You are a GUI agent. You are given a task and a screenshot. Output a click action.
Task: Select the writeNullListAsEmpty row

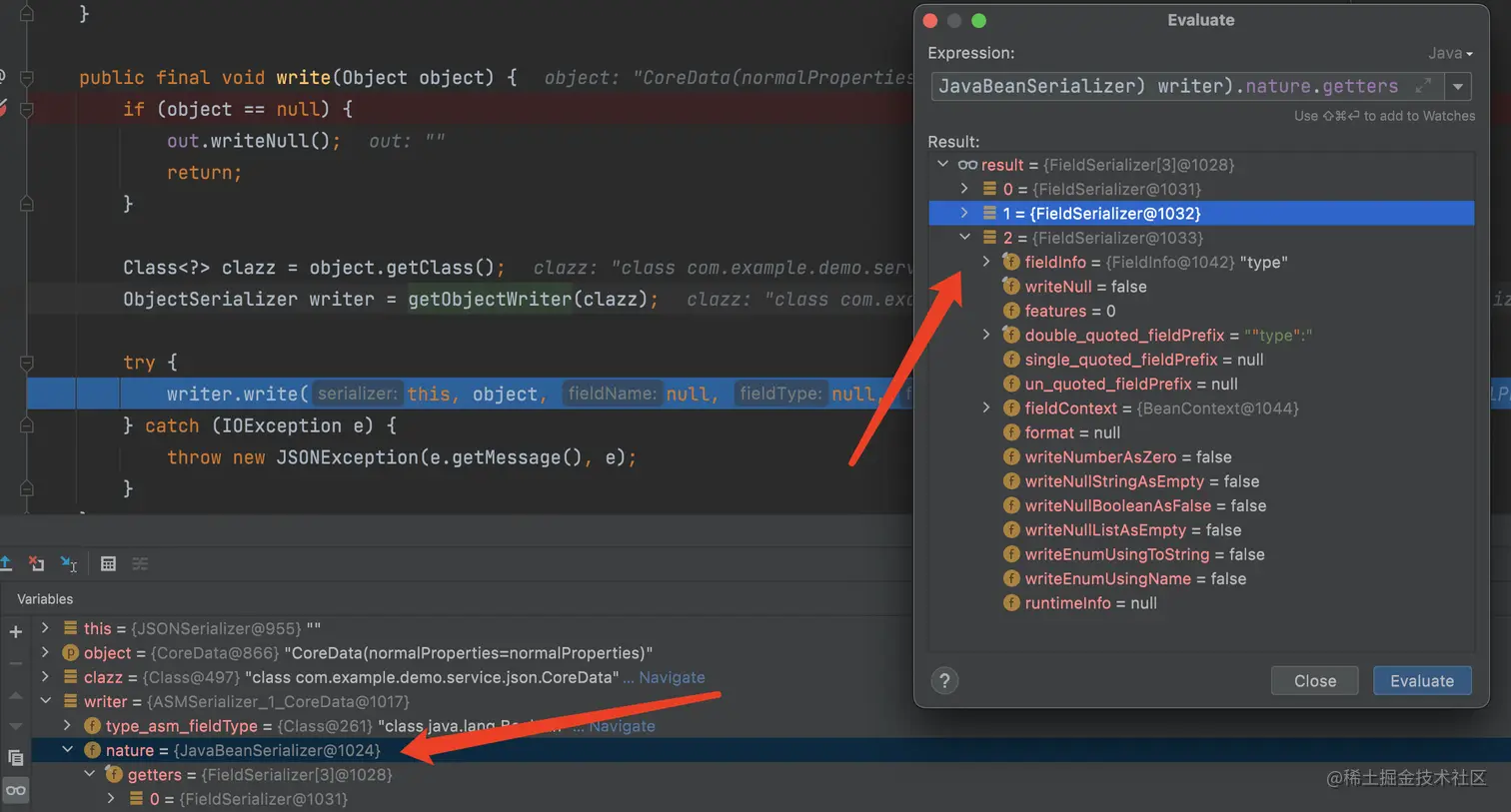click(1201, 530)
